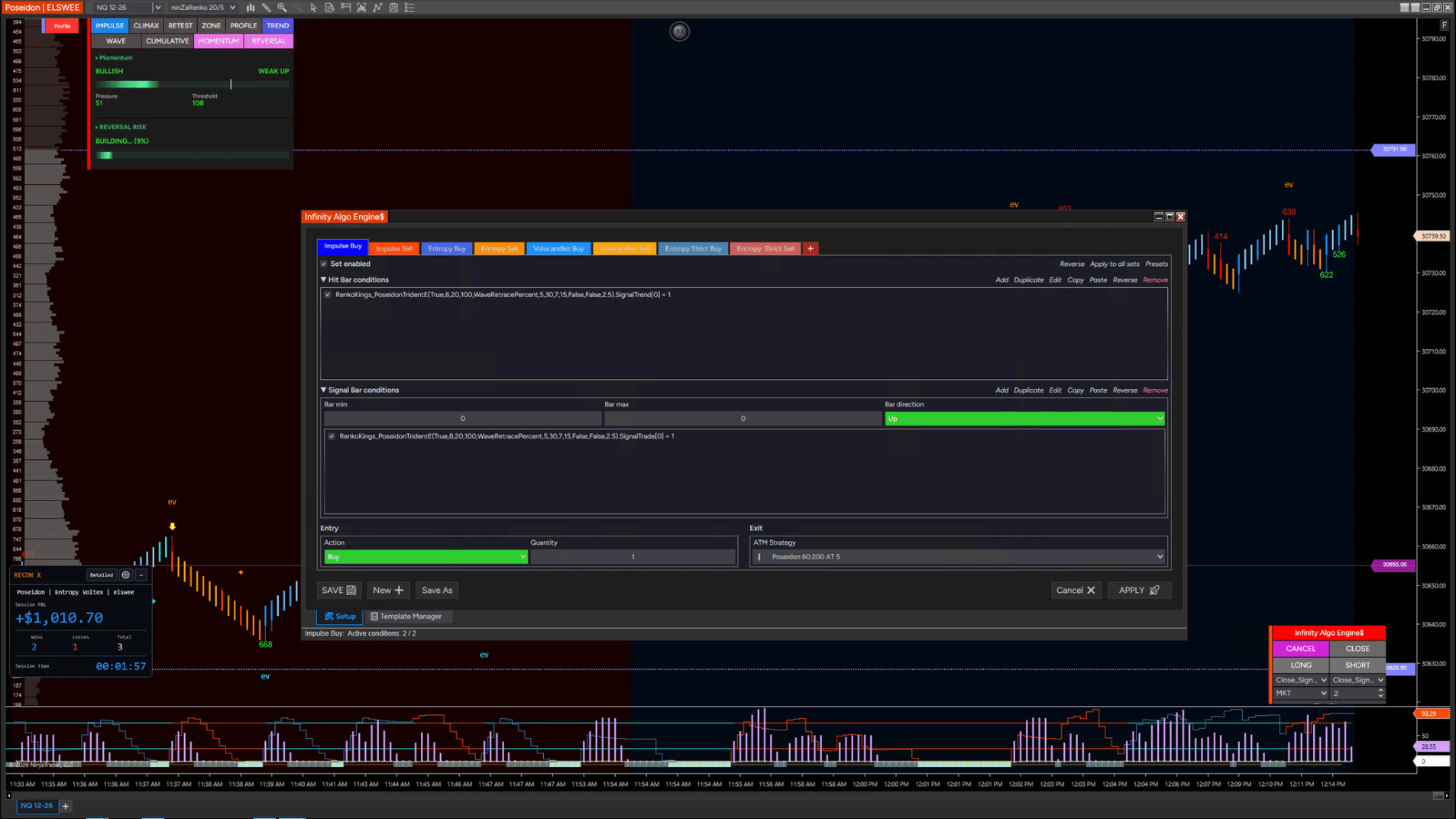Open the data box icon
The height and width of the screenshot is (819, 1456).
(329, 8)
